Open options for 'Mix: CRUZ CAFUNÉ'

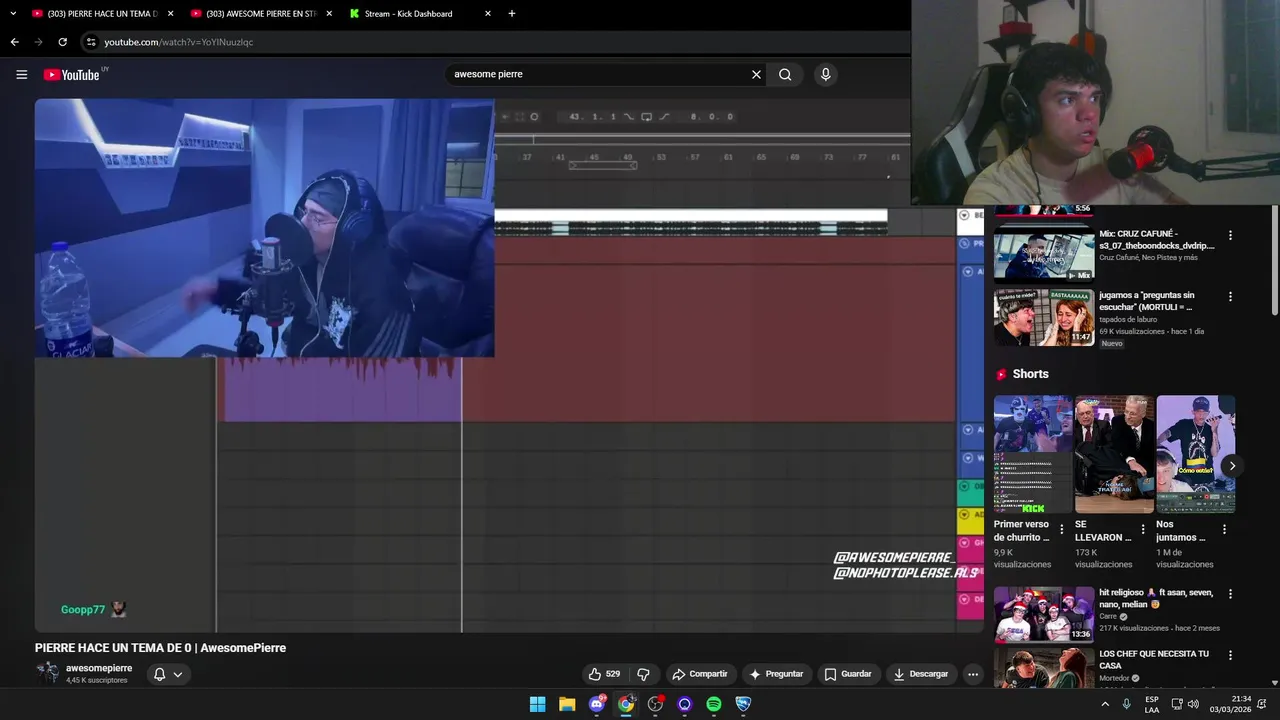click(x=1230, y=235)
